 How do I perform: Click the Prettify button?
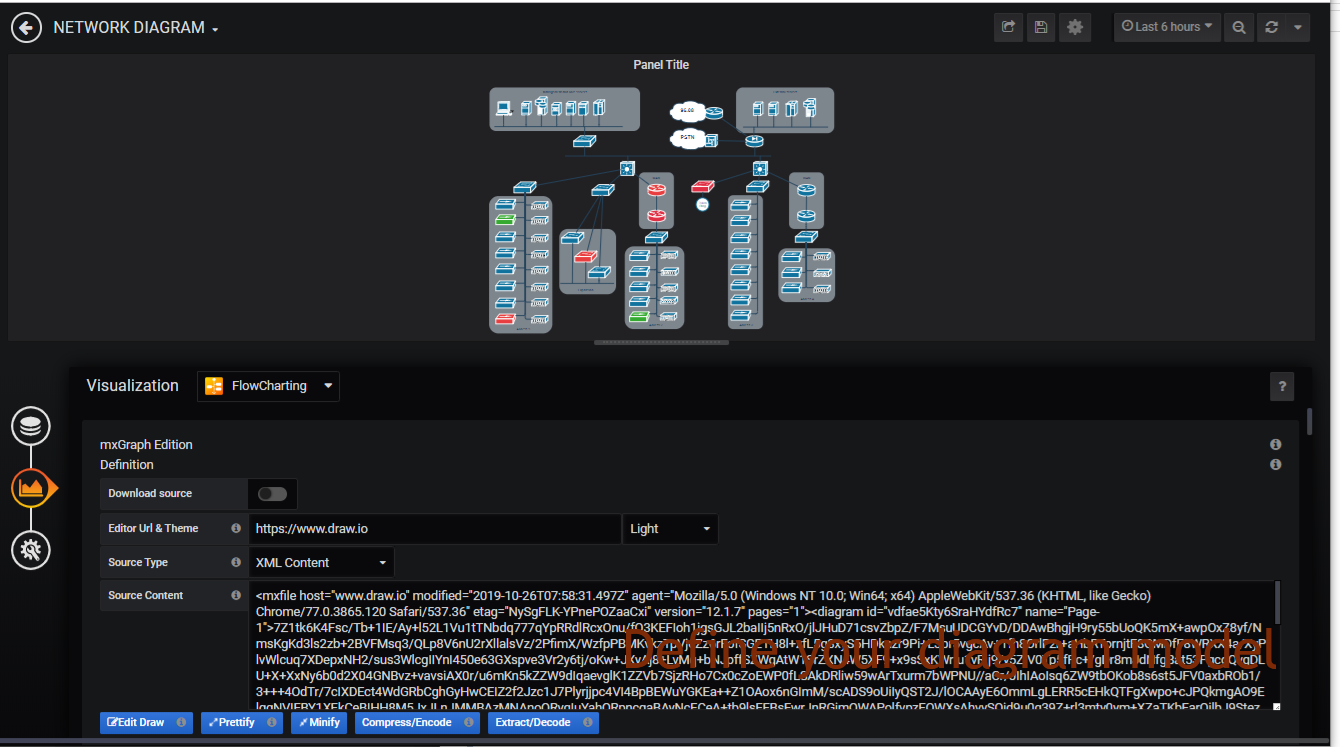coord(237,722)
